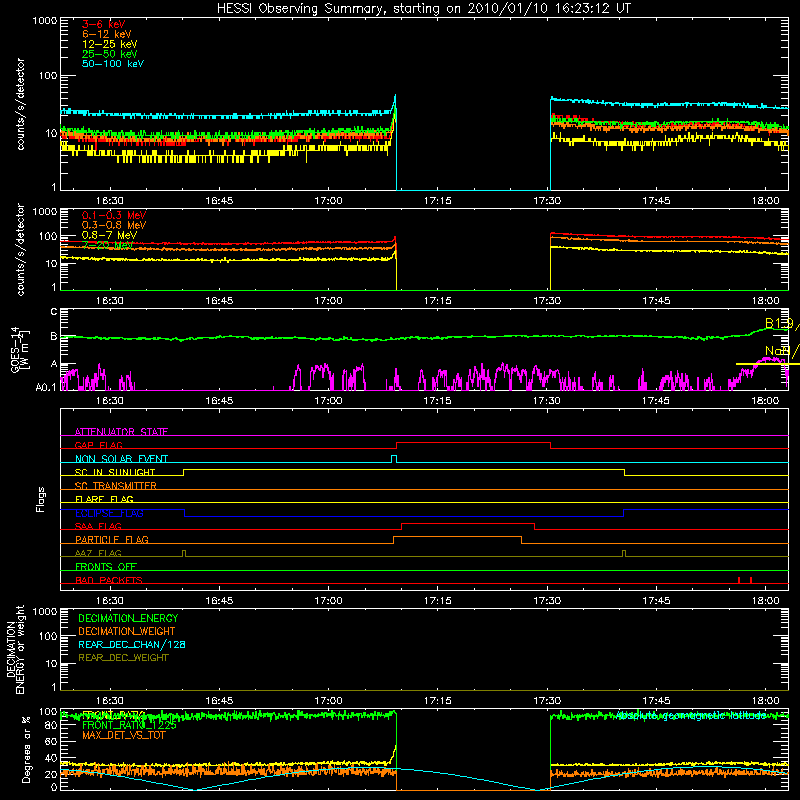Click the NON_SOLAR_EVENT pulse marker near 17:09
Image resolution: width=800 pixels, height=800 pixels.
coord(394,459)
